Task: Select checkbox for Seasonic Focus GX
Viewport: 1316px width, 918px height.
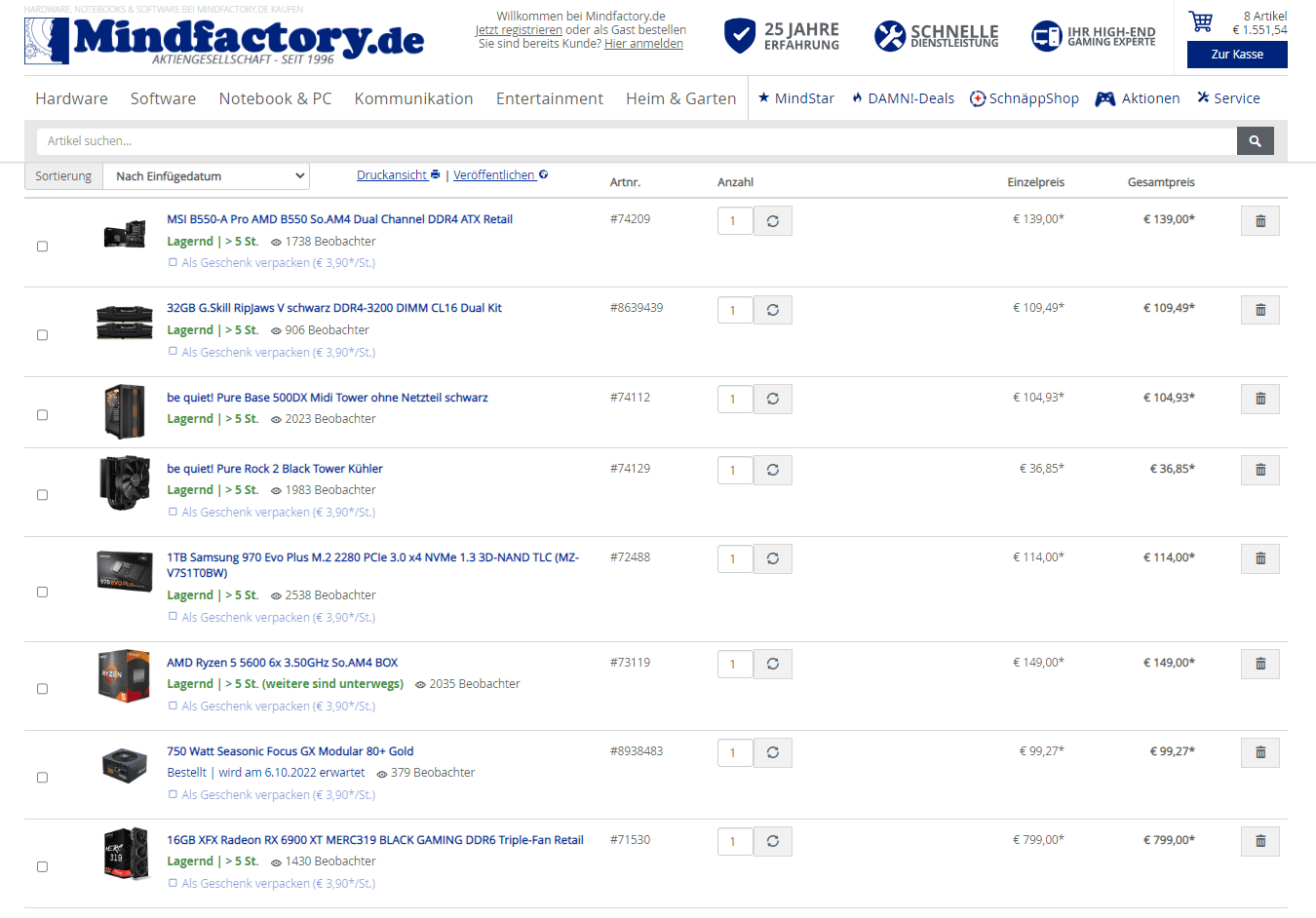Action: [42, 778]
